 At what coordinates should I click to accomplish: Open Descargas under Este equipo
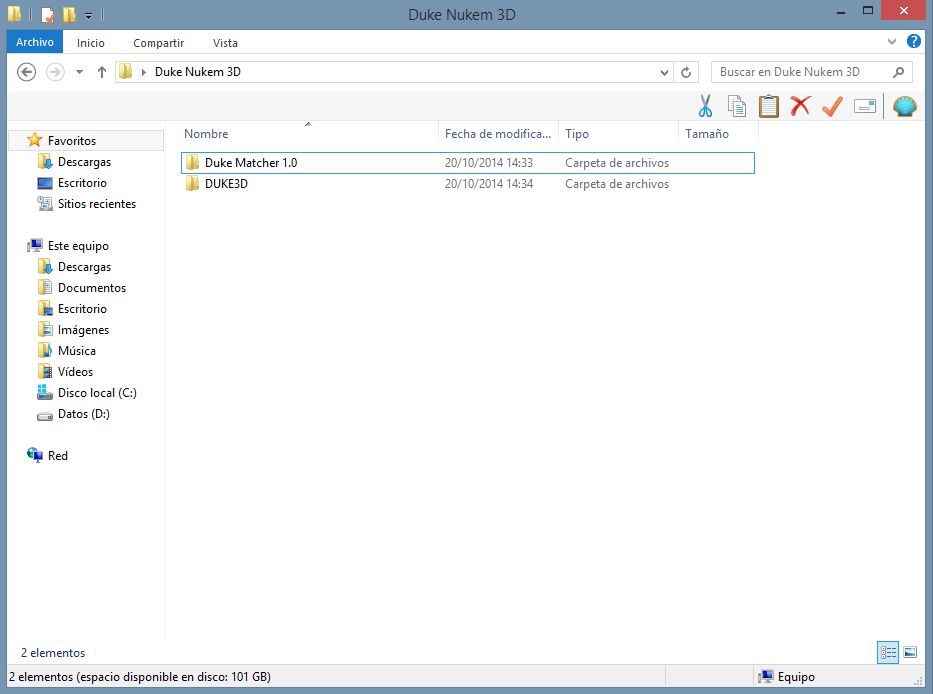pyautogui.click(x=84, y=267)
